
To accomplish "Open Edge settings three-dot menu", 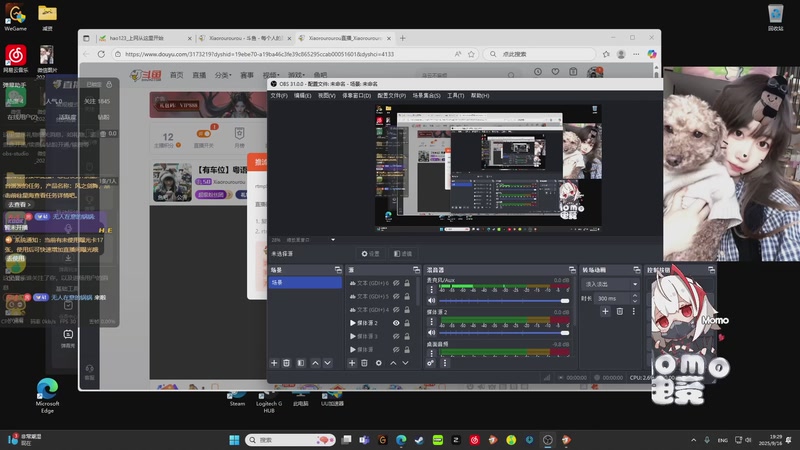I will (636, 54).
